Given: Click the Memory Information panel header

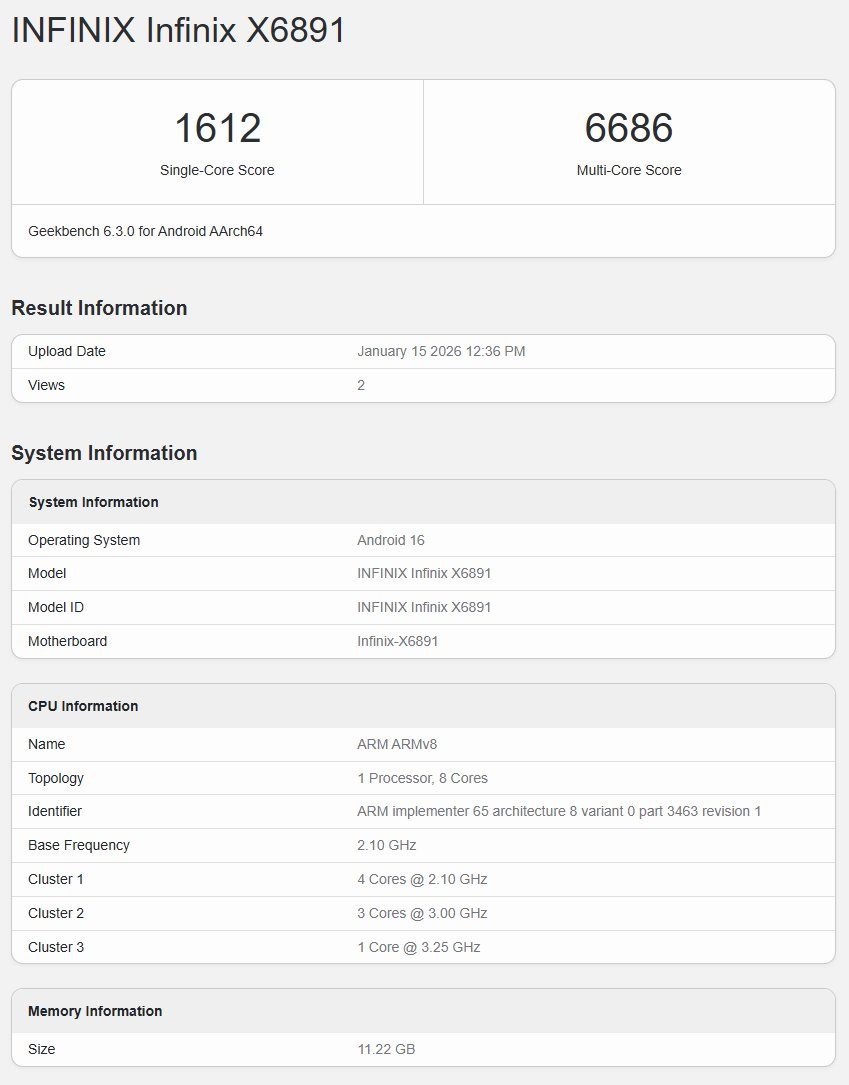Looking at the screenshot, I should tap(92, 1011).
